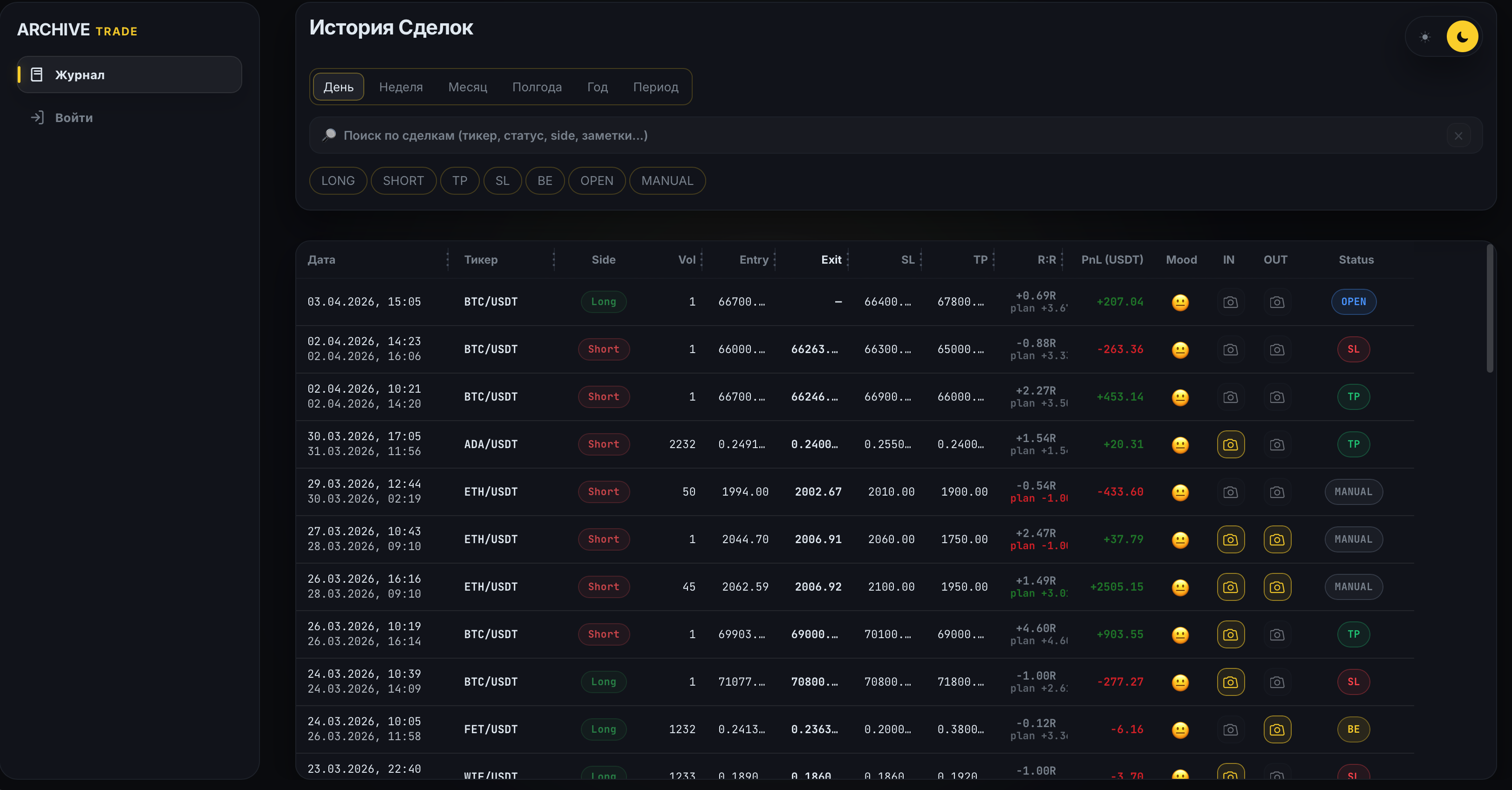1512x790 pixels.
Task: Click the OPEN status badge in first row
Action: 1353,302
